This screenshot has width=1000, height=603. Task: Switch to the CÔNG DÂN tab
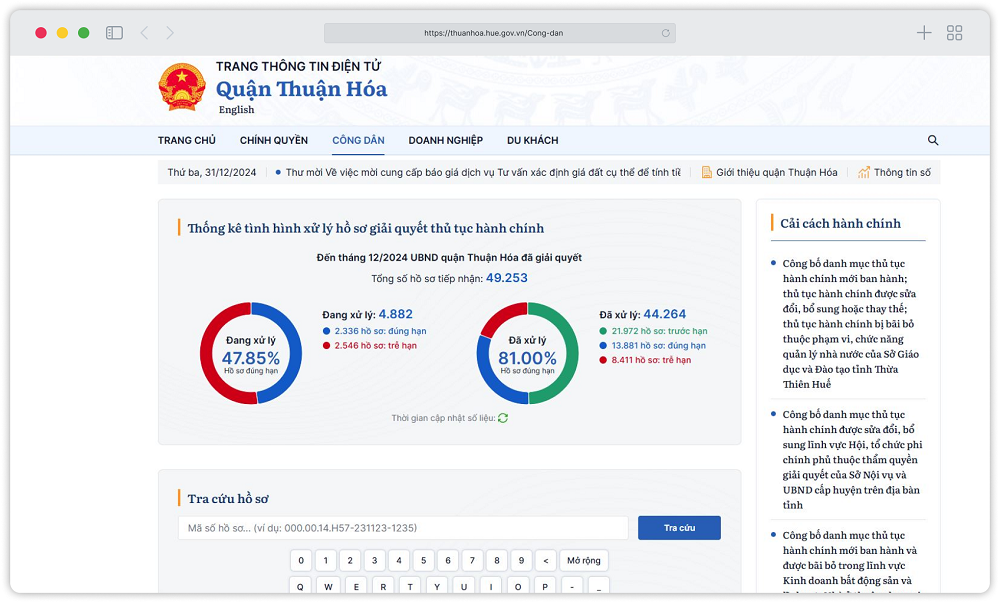(x=358, y=140)
